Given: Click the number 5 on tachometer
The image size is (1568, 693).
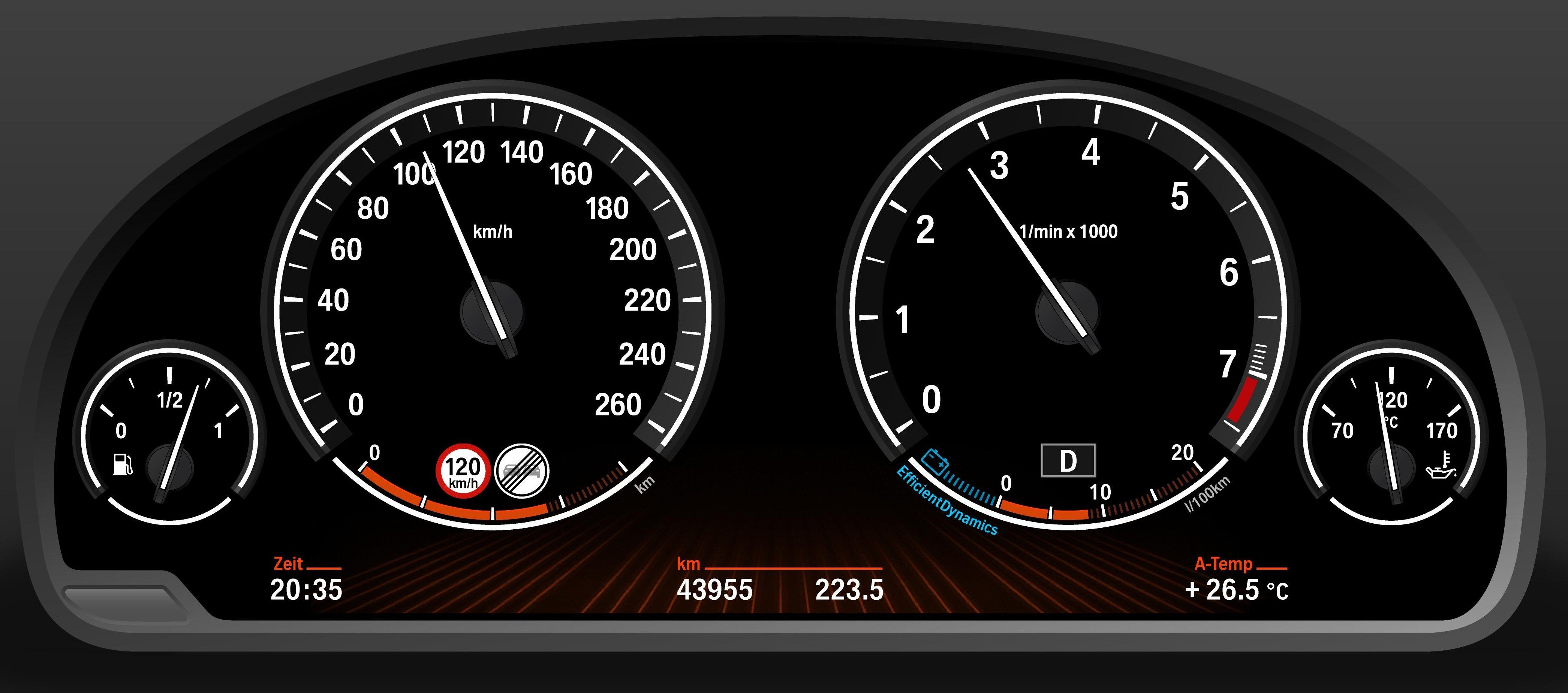Looking at the screenshot, I should pyautogui.click(x=1179, y=196).
